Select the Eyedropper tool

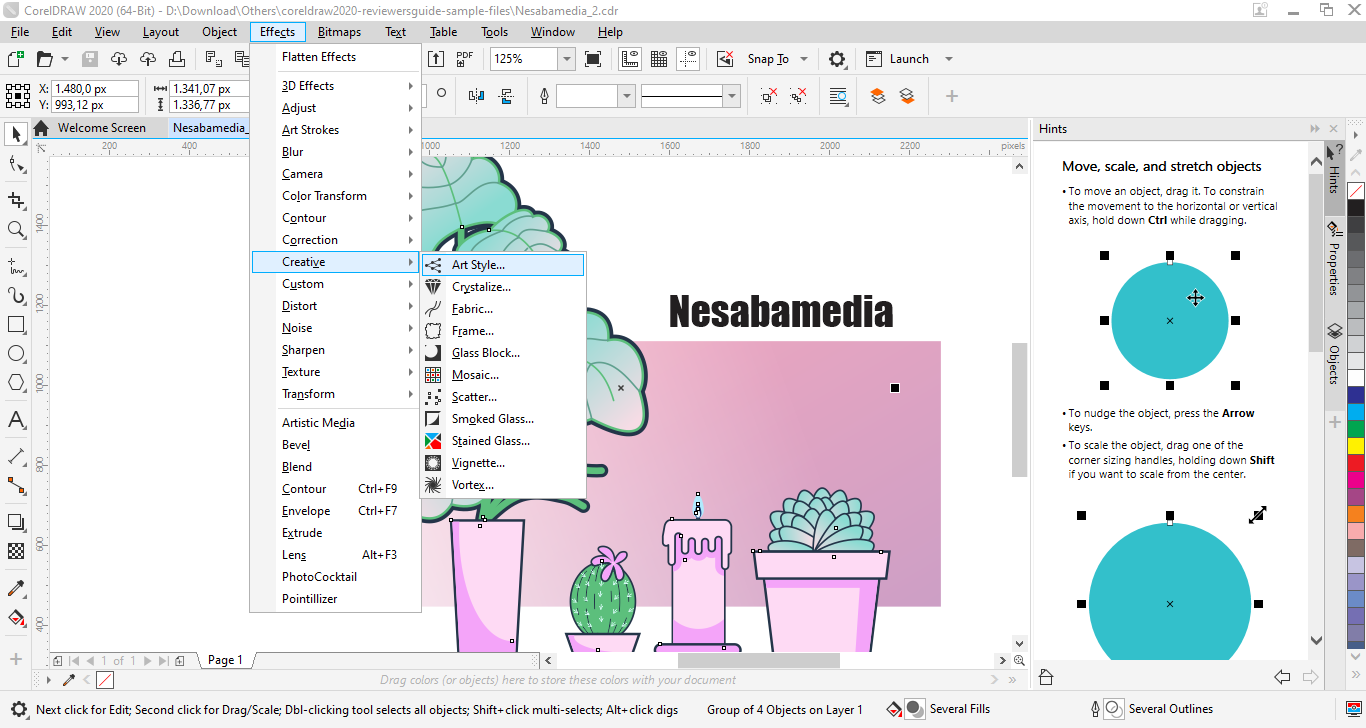point(16,588)
